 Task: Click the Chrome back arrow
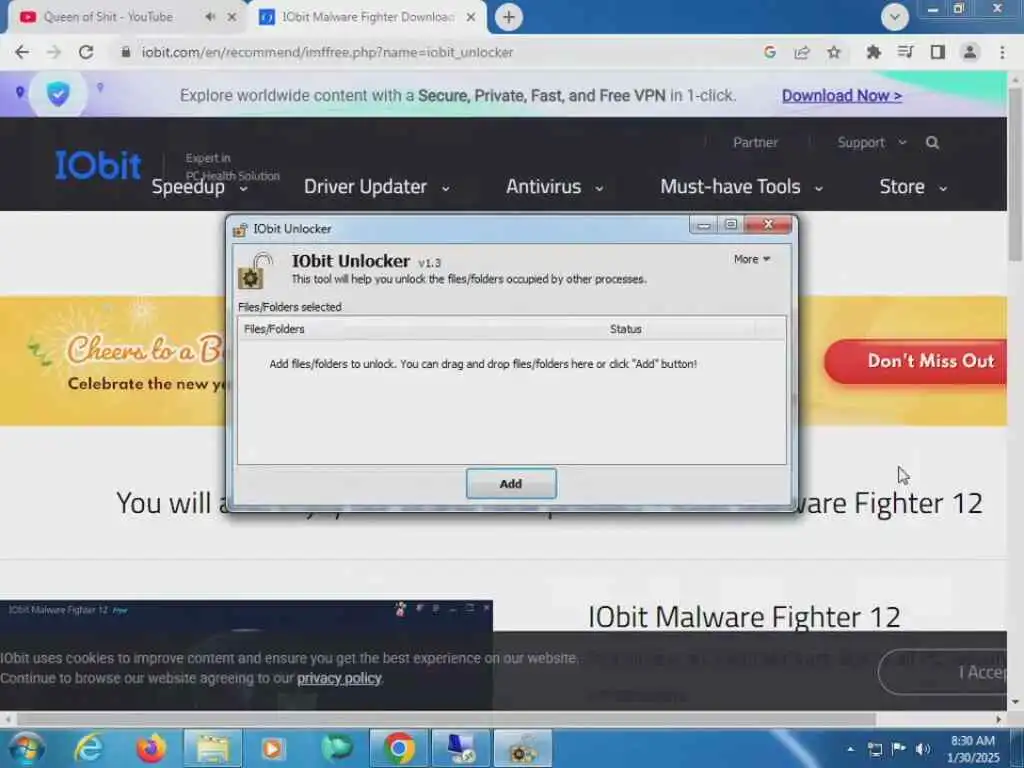(x=22, y=52)
